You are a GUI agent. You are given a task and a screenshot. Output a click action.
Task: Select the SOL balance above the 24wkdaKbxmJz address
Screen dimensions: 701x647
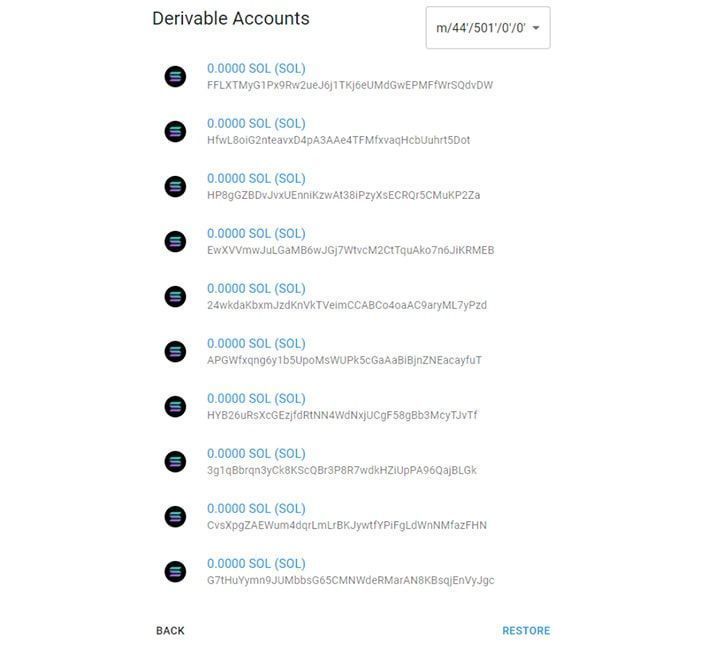click(x=256, y=288)
